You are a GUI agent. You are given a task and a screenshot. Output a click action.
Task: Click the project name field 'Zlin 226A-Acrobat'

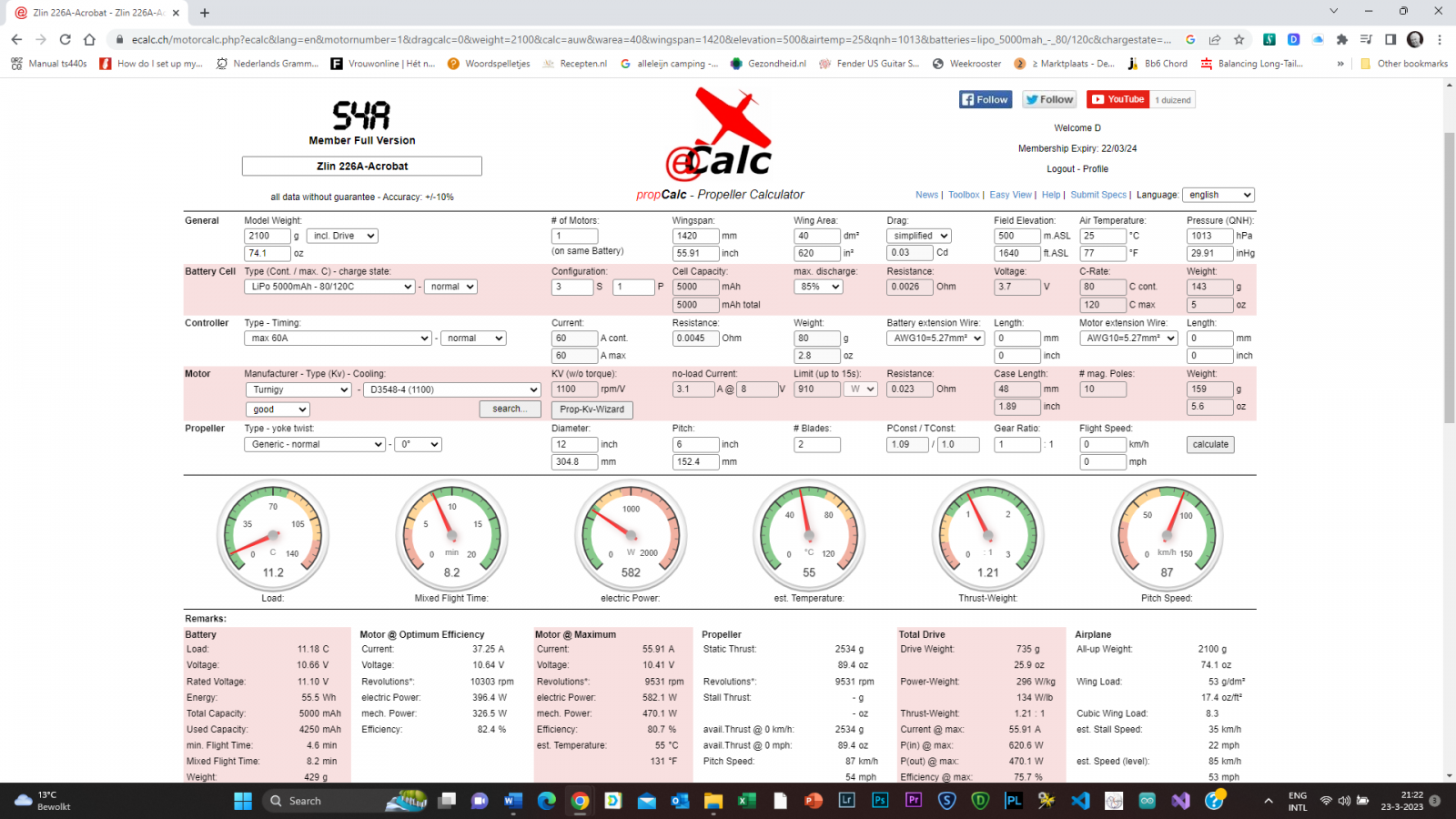coord(361,167)
